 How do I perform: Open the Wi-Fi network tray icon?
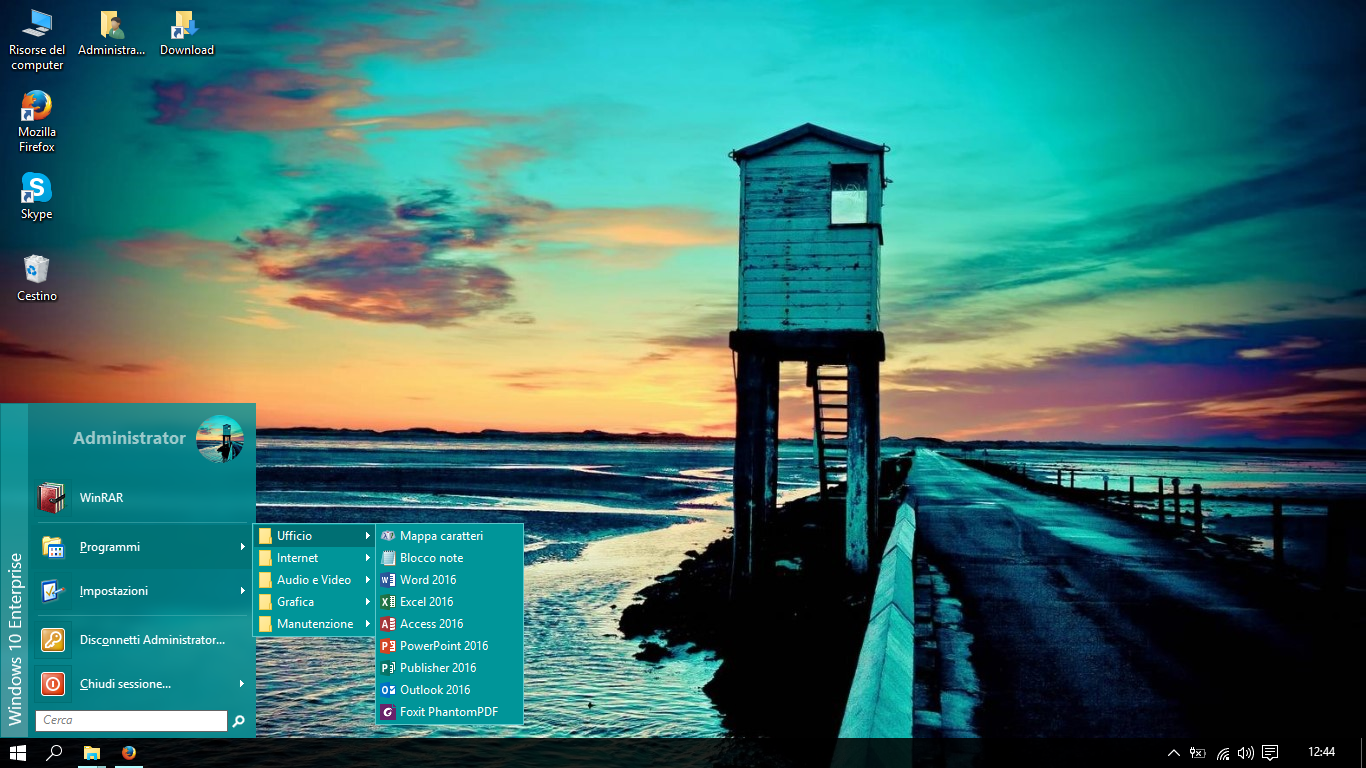(1222, 753)
